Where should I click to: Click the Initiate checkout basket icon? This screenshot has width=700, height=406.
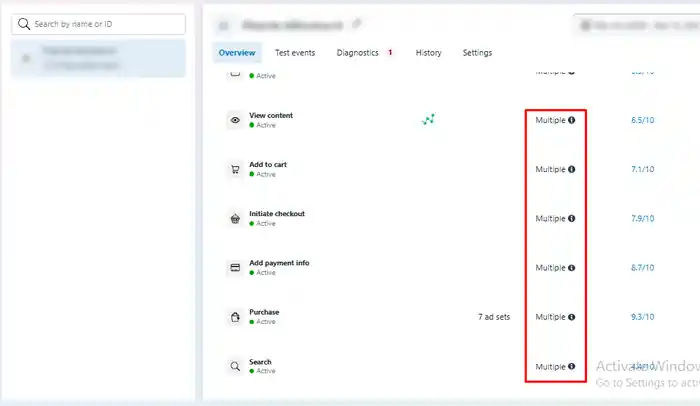235,218
